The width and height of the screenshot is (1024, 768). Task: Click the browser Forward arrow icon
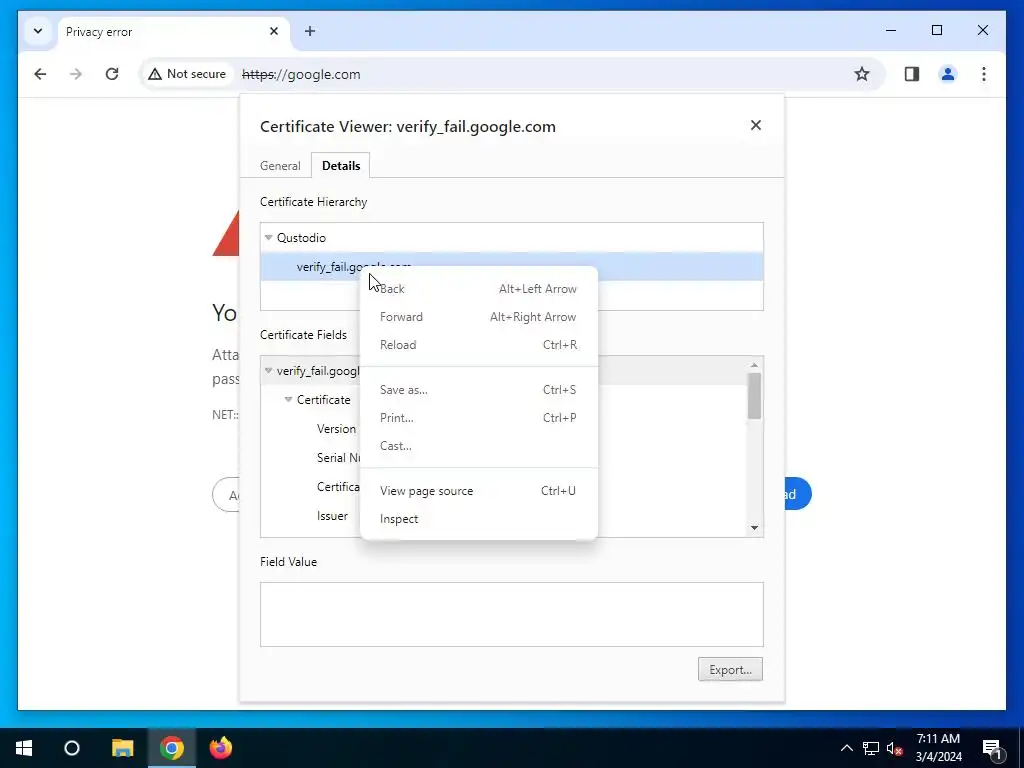point(76,74)
